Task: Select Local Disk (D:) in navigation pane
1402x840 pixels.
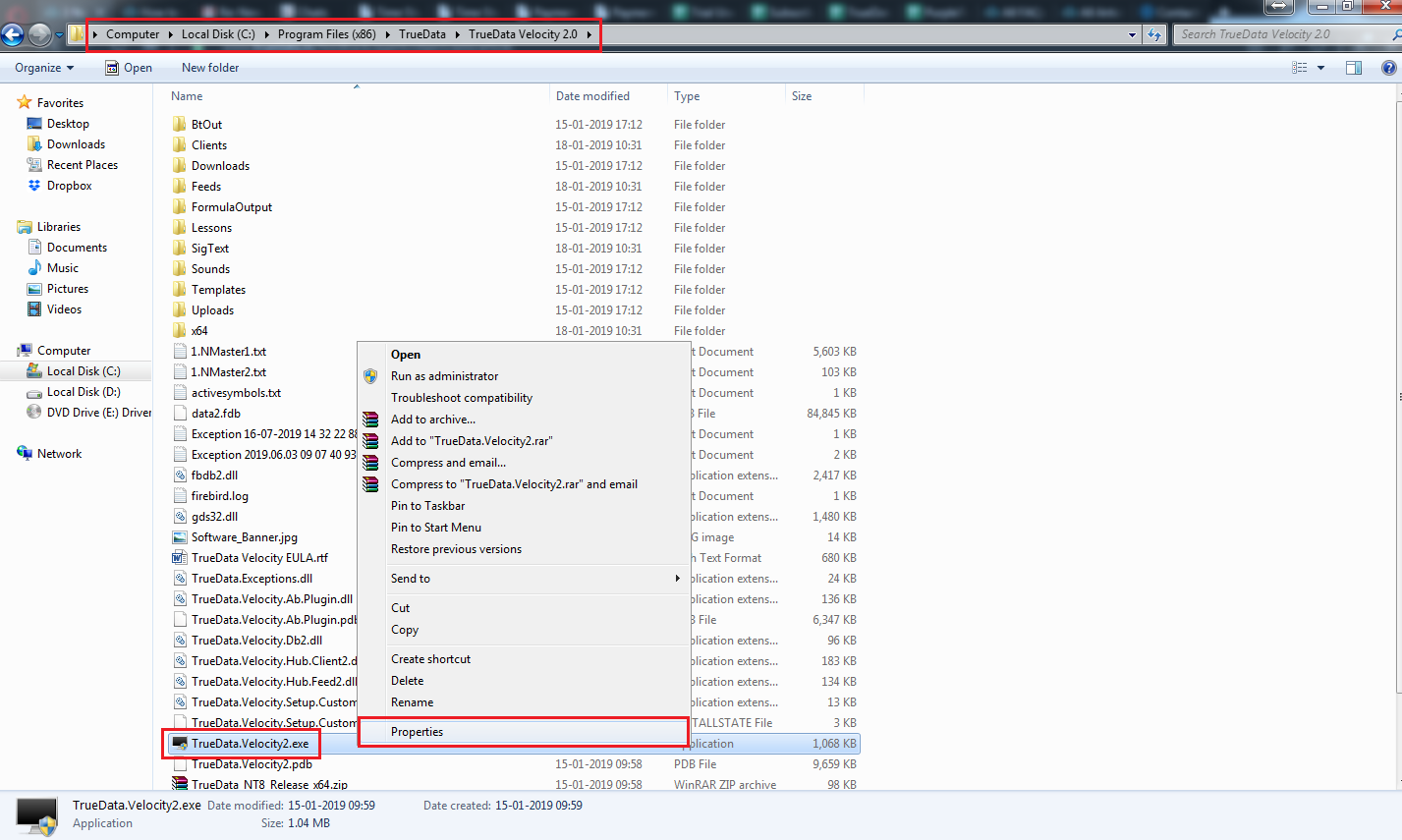Action: coord(84,392)
